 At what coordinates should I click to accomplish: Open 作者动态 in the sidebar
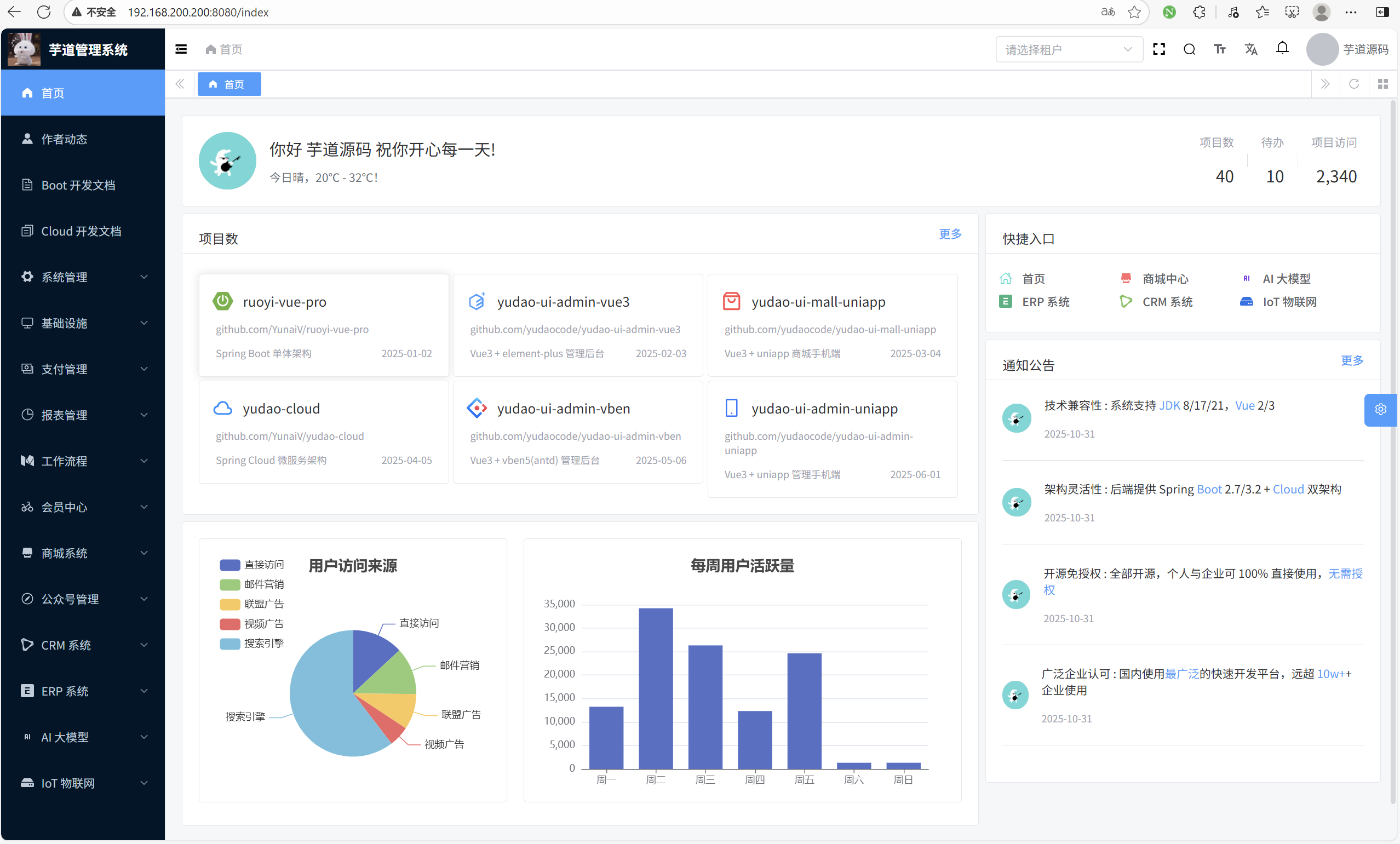[64, 139]
